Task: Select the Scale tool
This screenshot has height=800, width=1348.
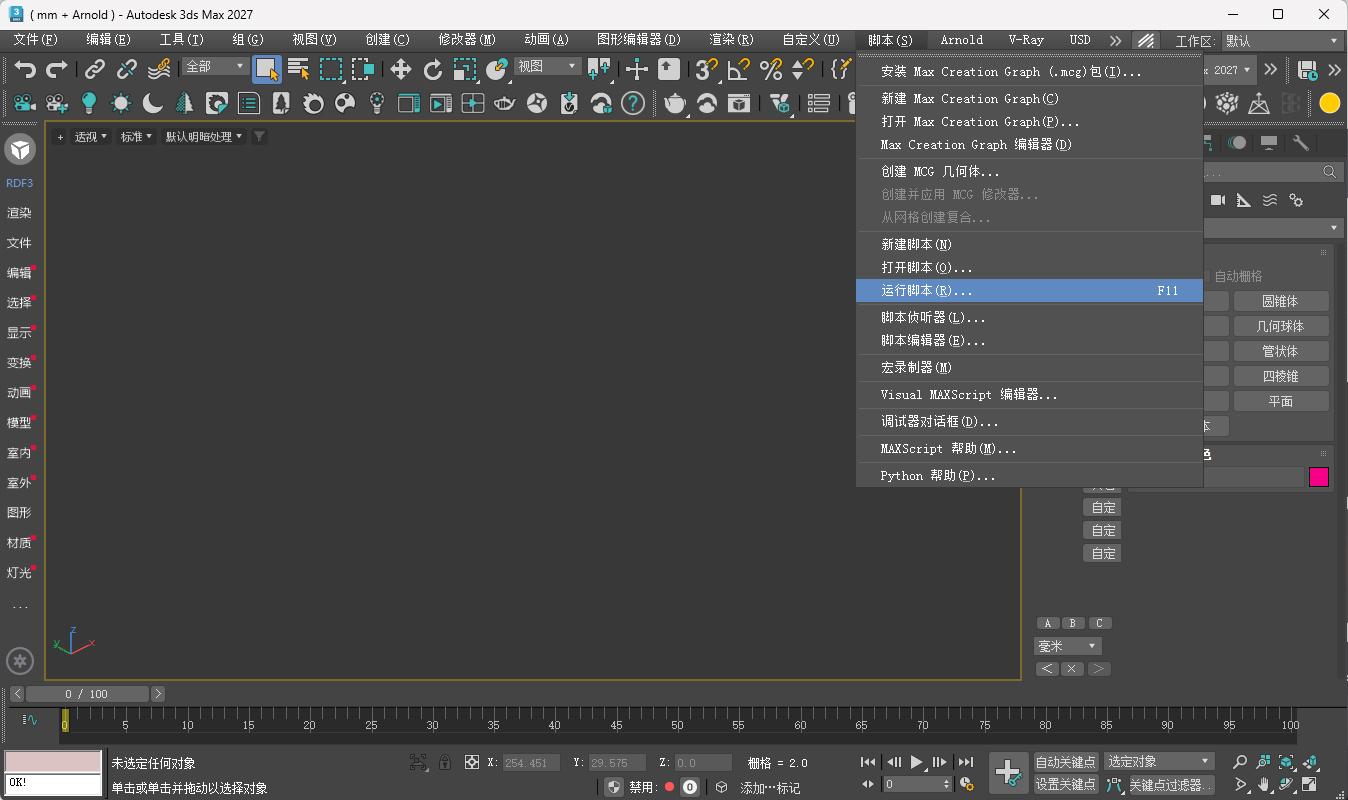Action: [x=464, y=69]
